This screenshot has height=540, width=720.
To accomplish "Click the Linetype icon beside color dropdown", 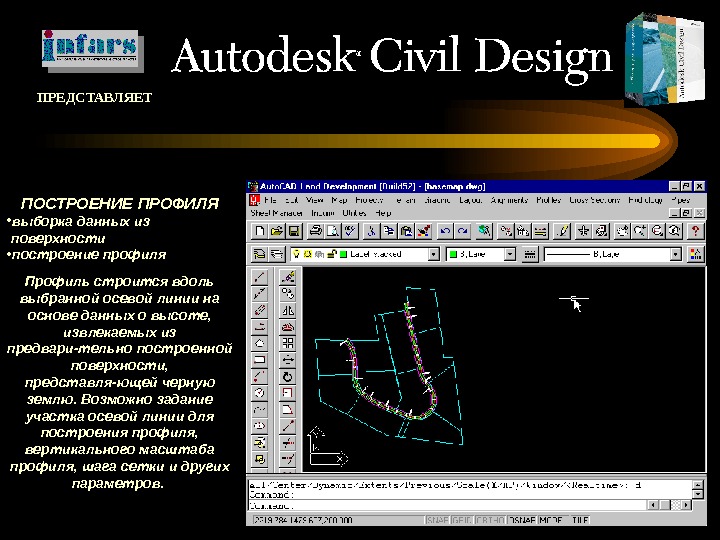I will point(529,254).
